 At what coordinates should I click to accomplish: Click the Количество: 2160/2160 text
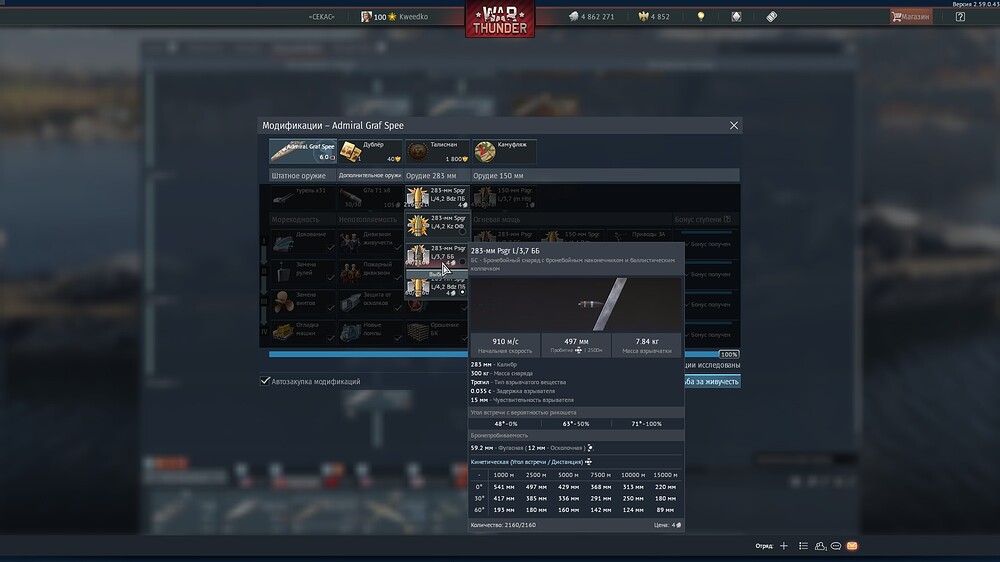pyautogui.click(x=503, y=525)
